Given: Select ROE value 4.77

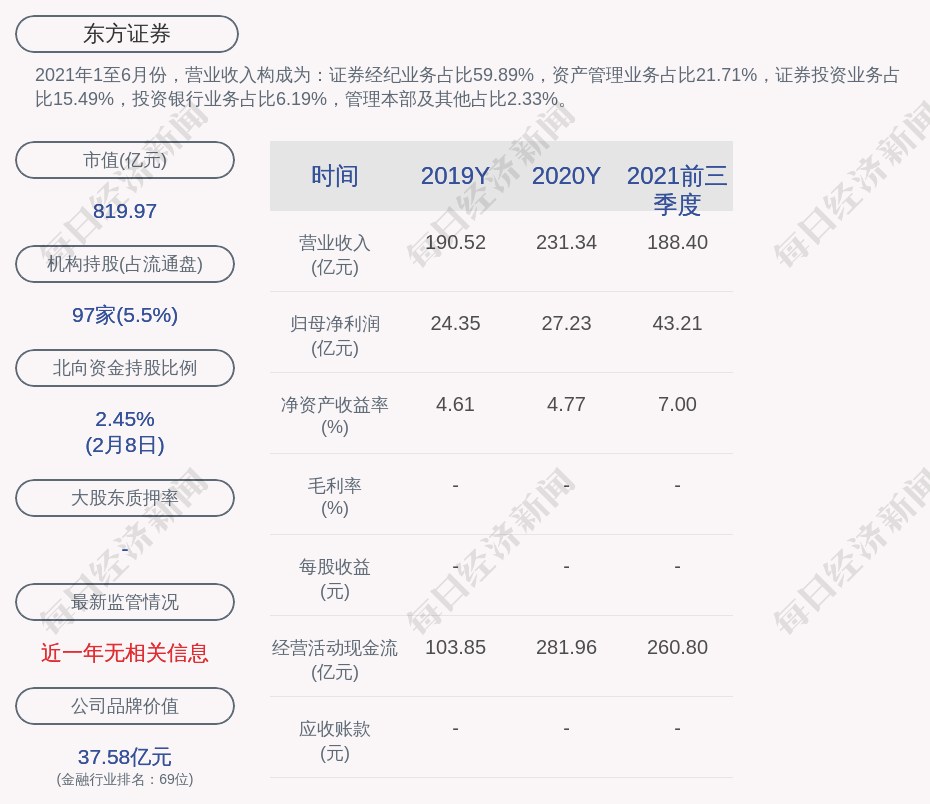Looking at the screenshot, I should (x=566, y=404).
